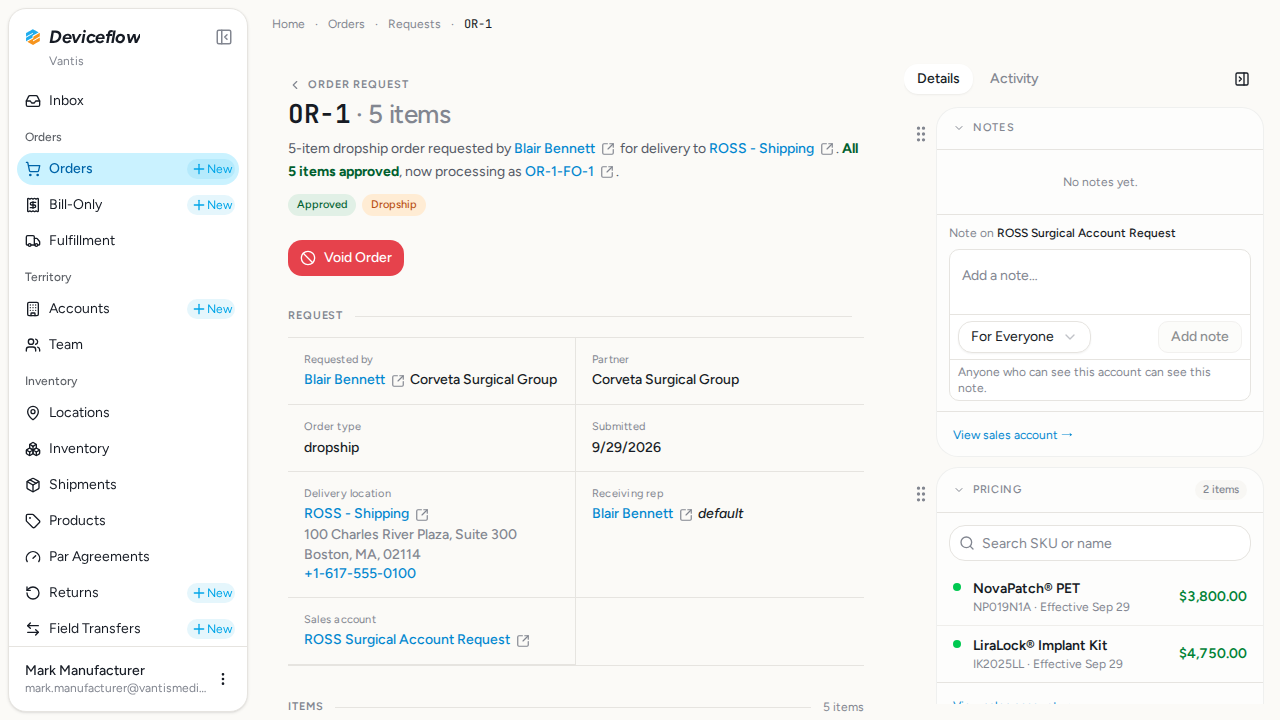Open external link icon next to OR-1-FO-1
The height and width of the screenshot is (720, 1280).
point(607,172)
